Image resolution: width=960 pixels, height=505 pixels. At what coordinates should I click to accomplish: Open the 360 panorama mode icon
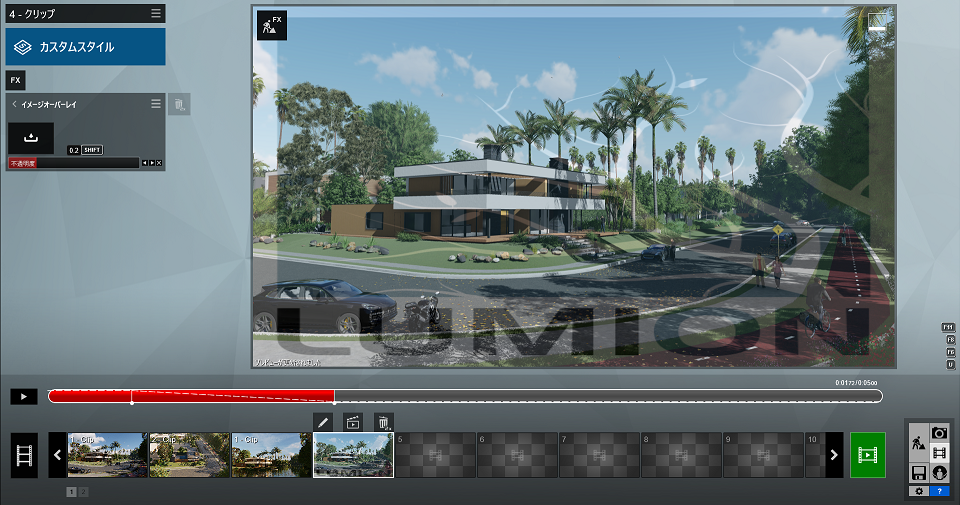pos(939,473)
